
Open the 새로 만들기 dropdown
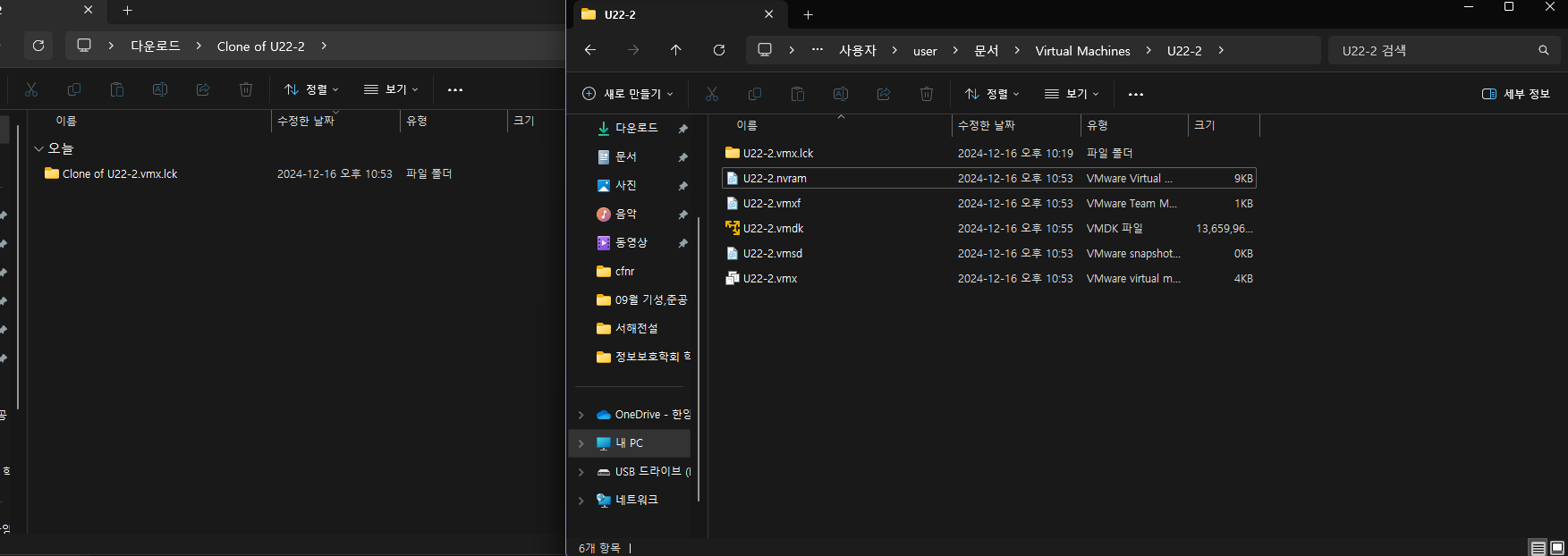click(x=627, y=94)
